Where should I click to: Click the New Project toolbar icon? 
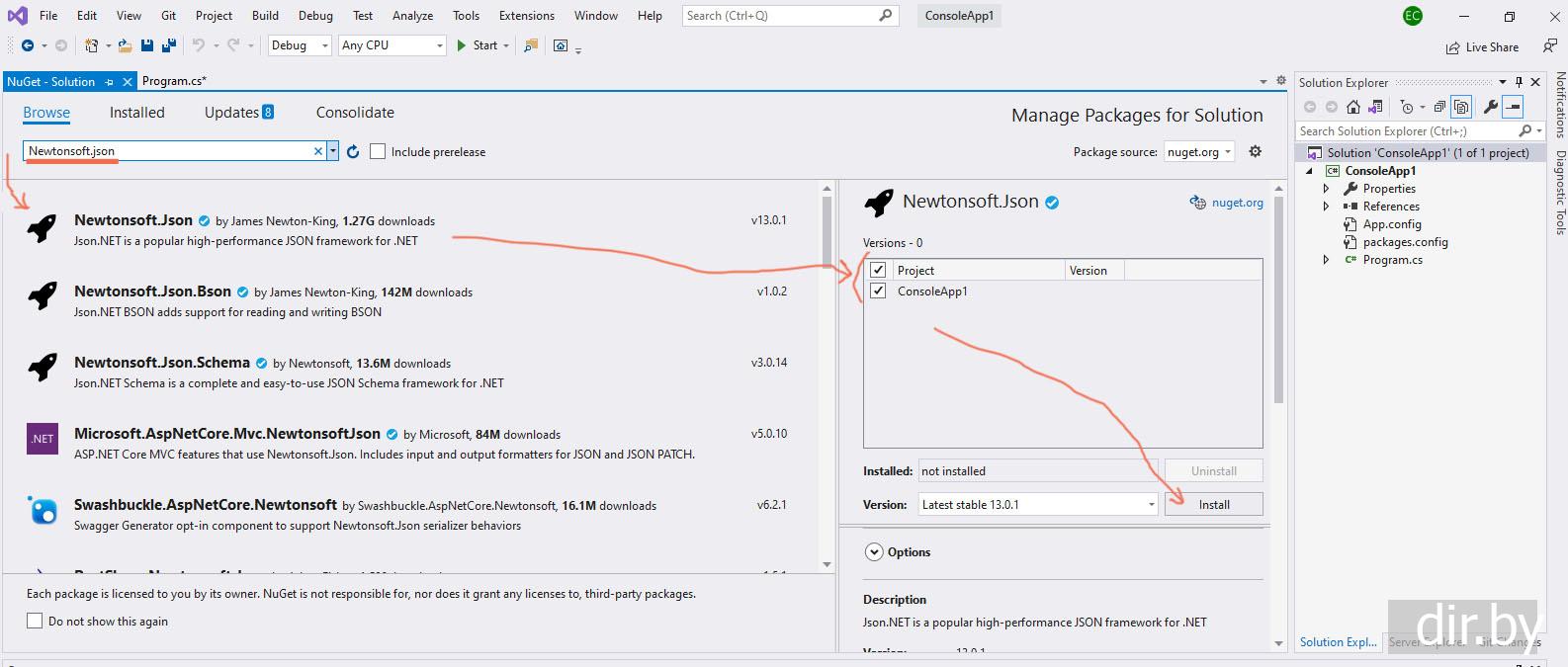pyautogui.click(x=91, y=45)
